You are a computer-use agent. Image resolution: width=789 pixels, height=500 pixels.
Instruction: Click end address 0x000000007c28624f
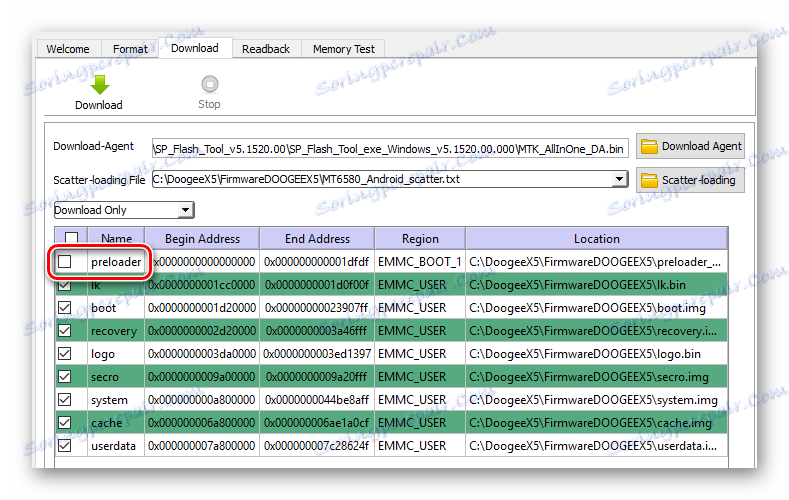coord(317,446)
